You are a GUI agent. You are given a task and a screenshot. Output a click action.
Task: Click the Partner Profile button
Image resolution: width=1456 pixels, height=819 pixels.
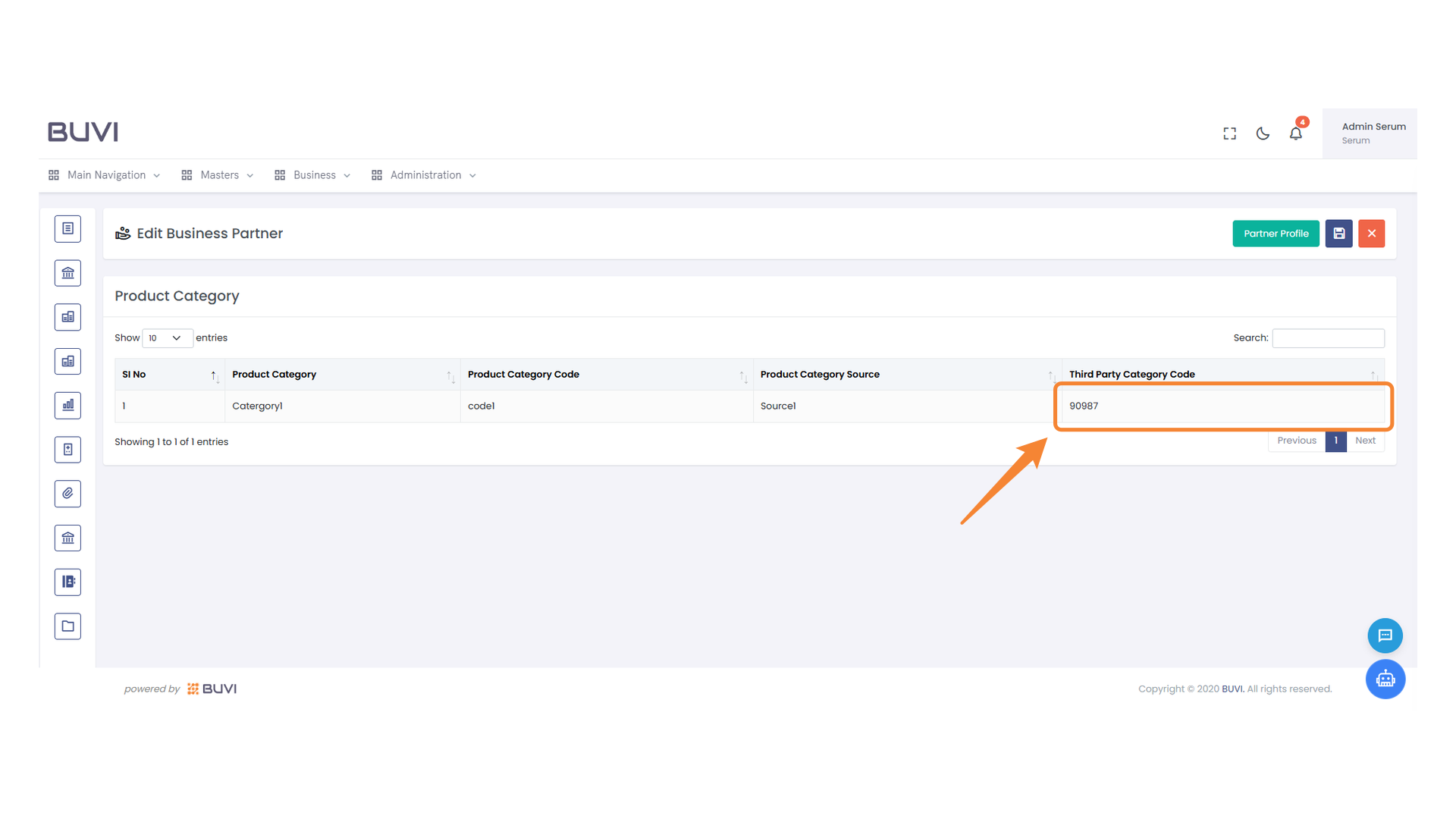tap(1276, 234)
